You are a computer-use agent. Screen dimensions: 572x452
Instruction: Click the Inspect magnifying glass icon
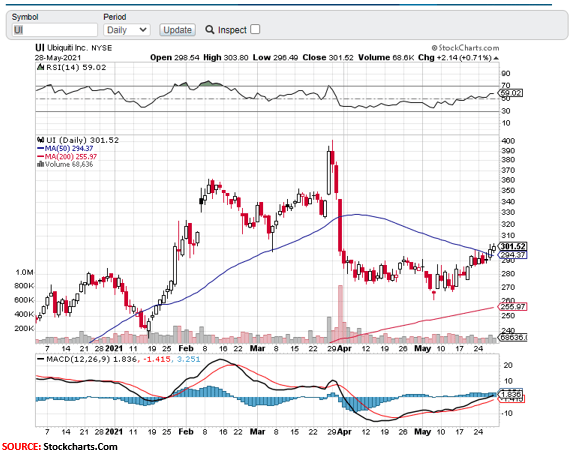210,30
